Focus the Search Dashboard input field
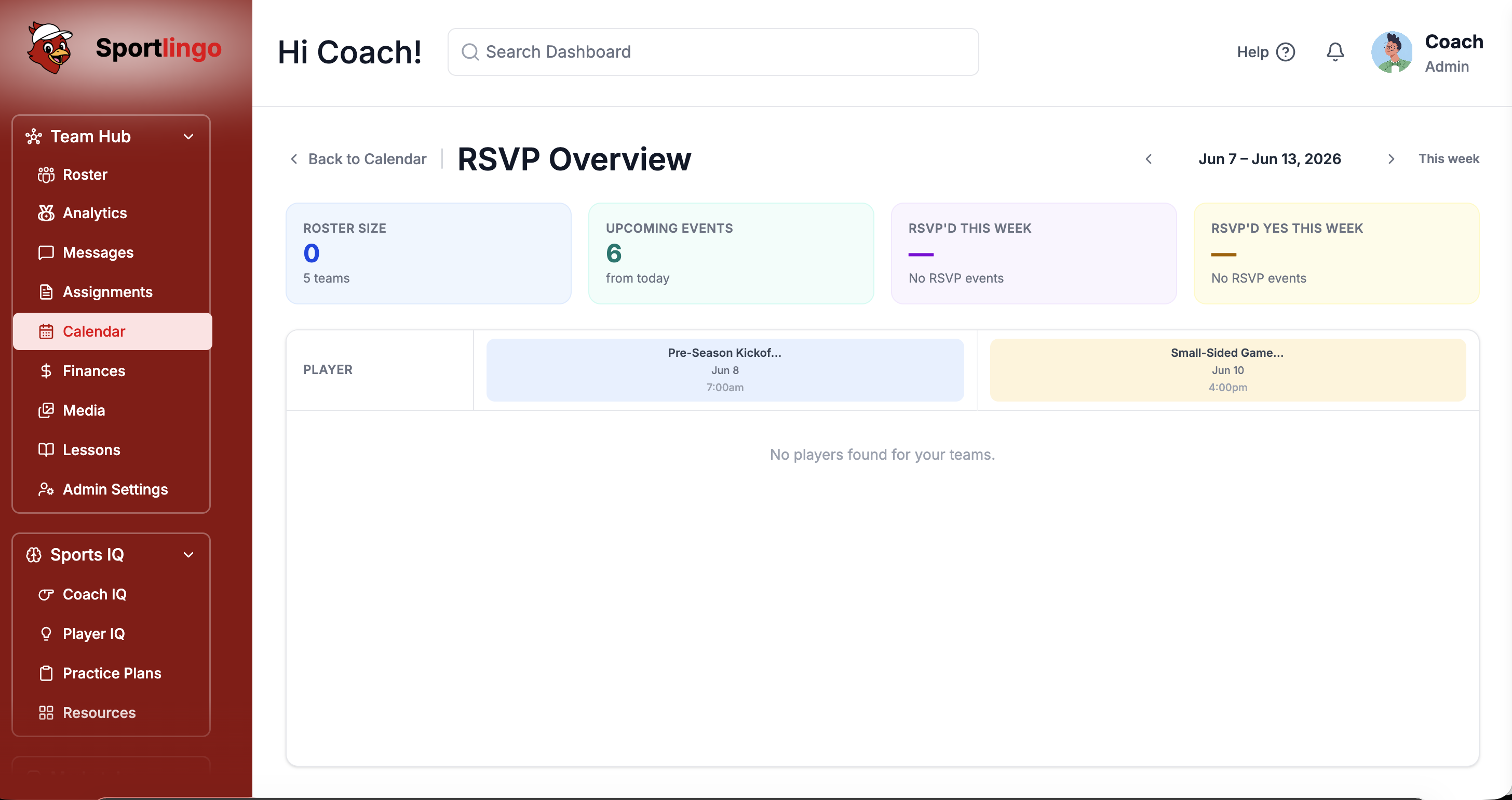 click(x=712, y=52)
